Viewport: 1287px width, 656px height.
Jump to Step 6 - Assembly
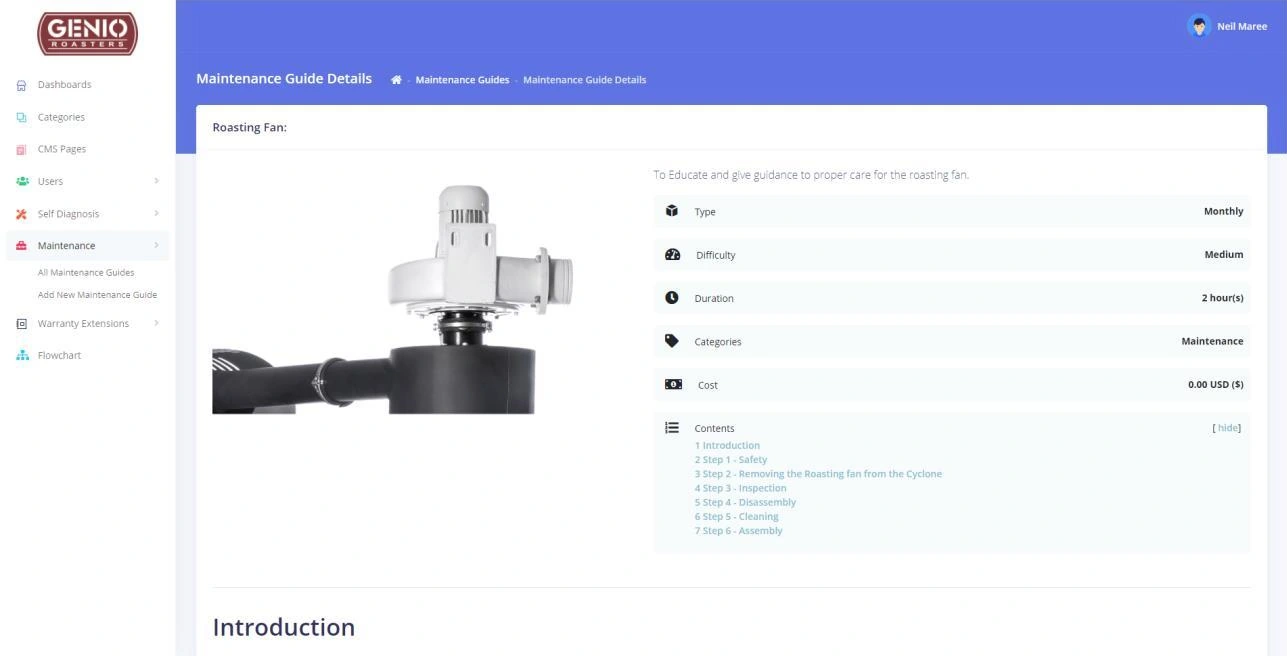(x=738, y=531)
